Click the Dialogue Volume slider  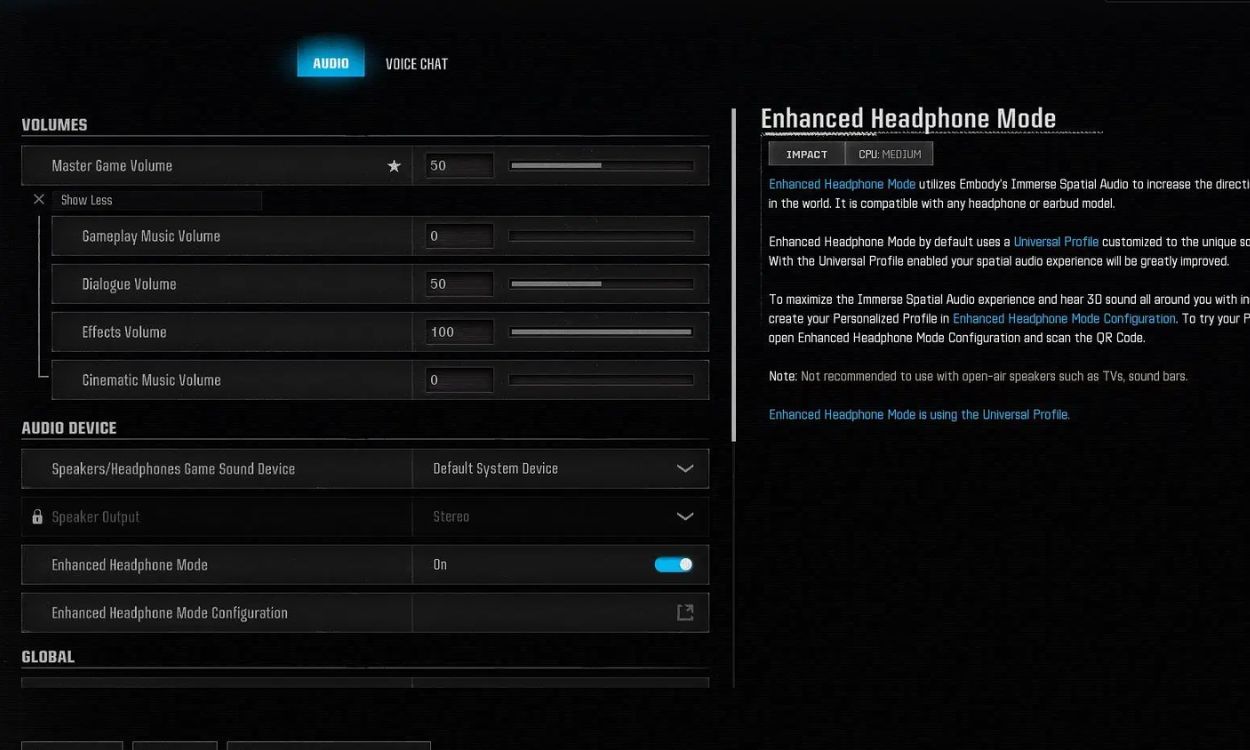click(x=600, y=284)
